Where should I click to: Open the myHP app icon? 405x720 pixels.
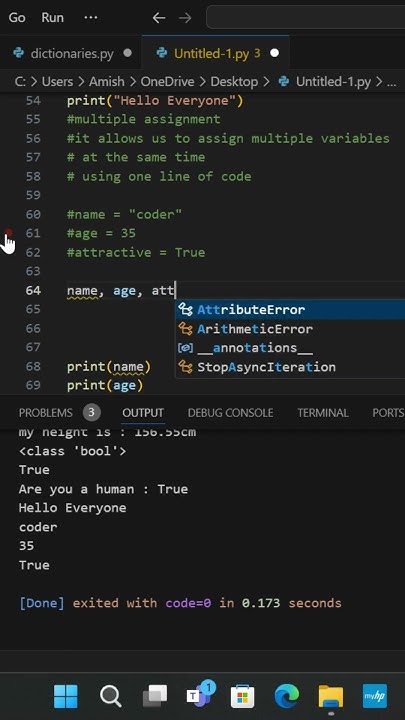[x=375, y=696]
